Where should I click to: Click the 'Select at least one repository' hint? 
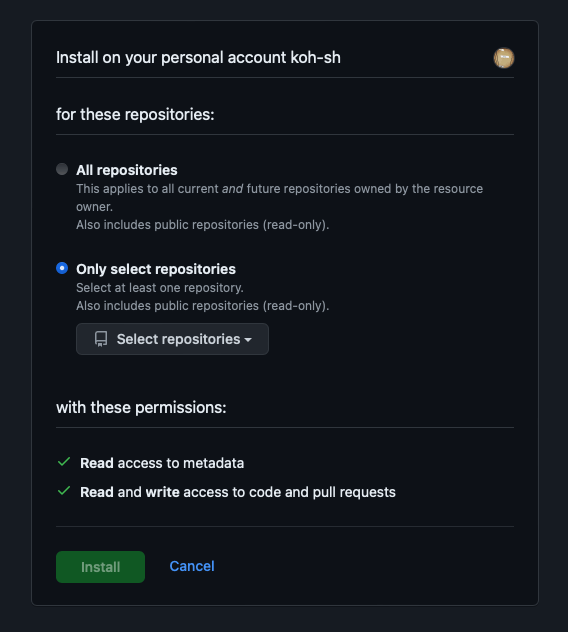pos(160,288)
